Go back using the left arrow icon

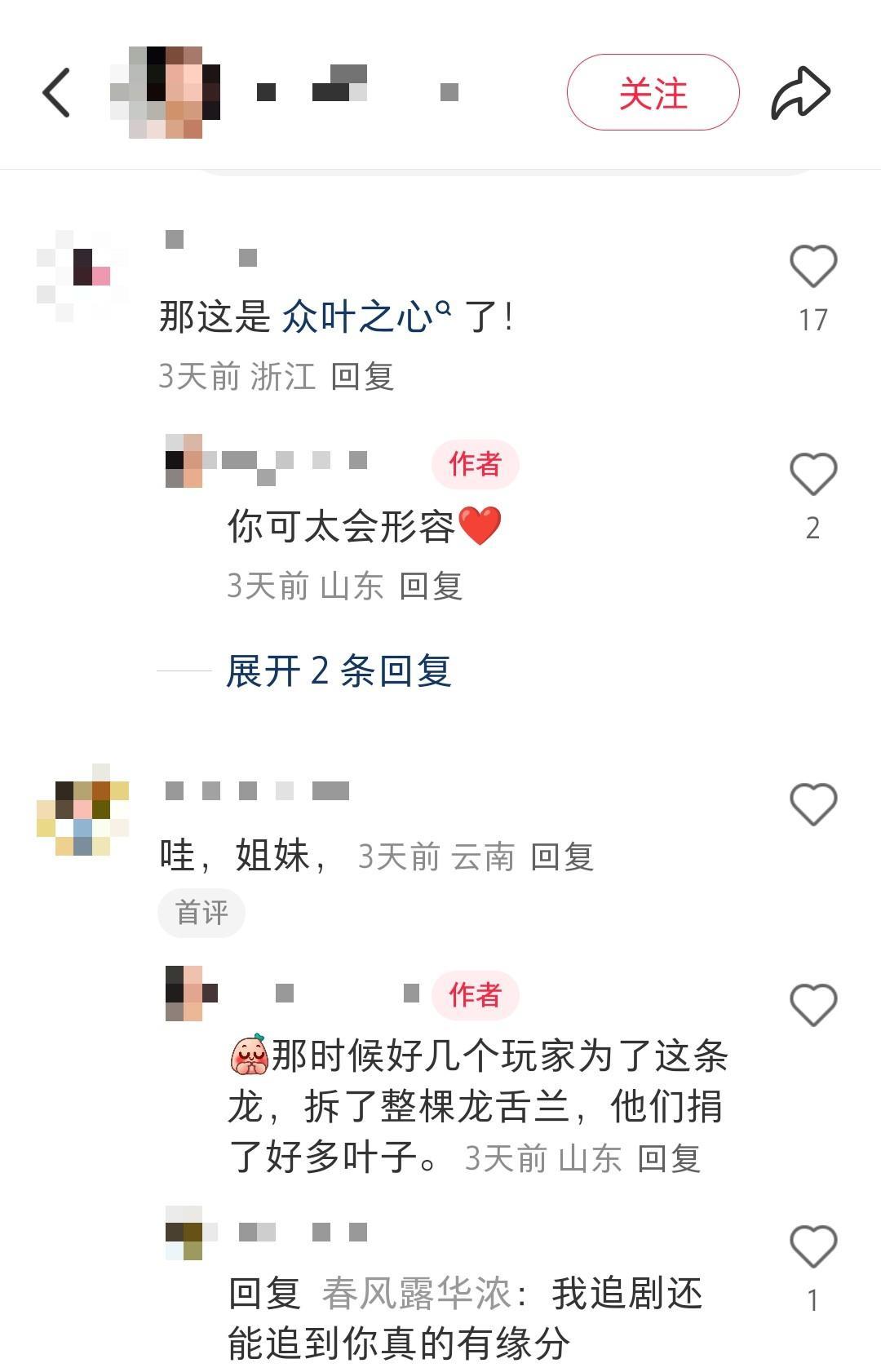pyautogui.click(x=56, y=92)
